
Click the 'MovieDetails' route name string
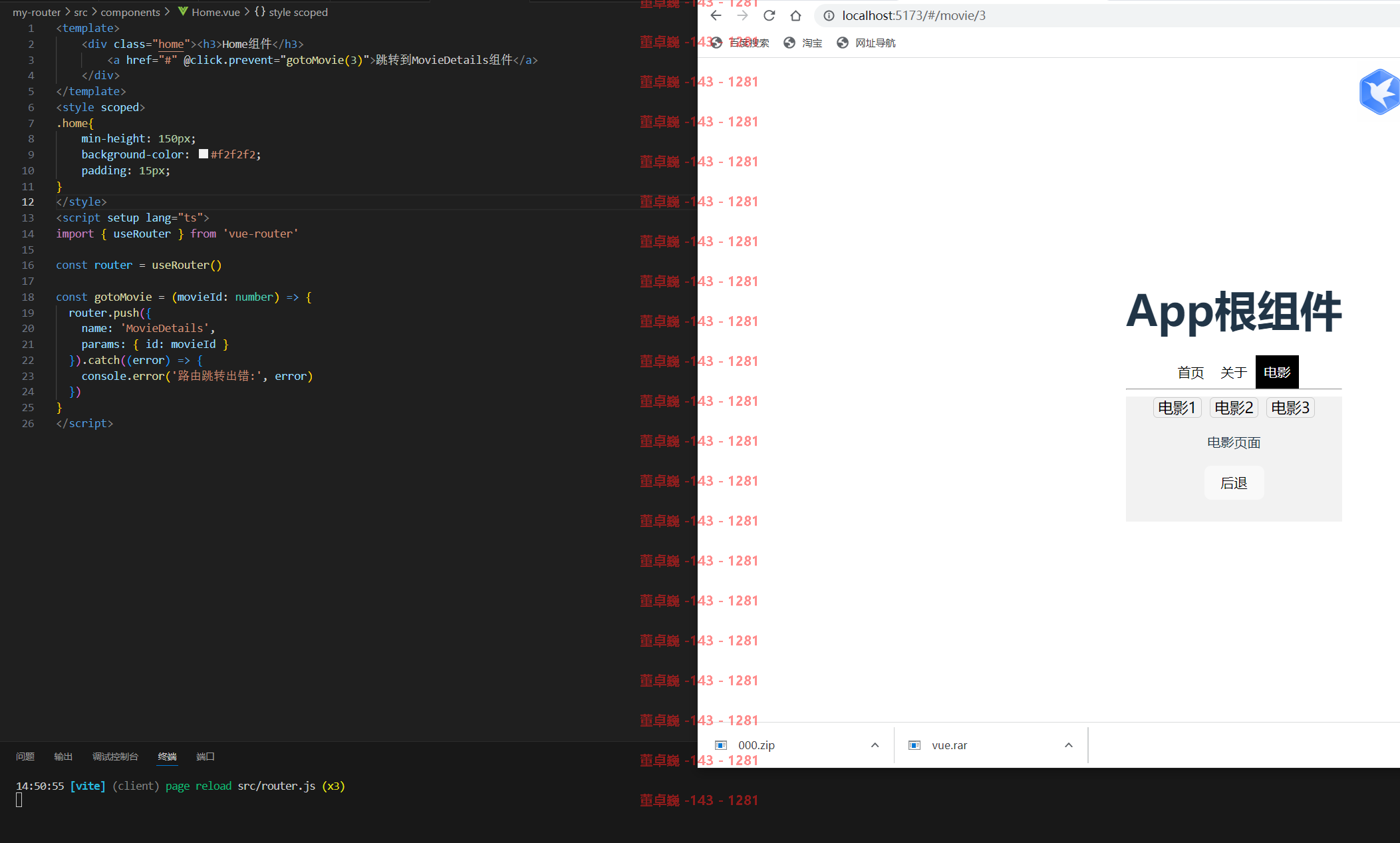165,328
